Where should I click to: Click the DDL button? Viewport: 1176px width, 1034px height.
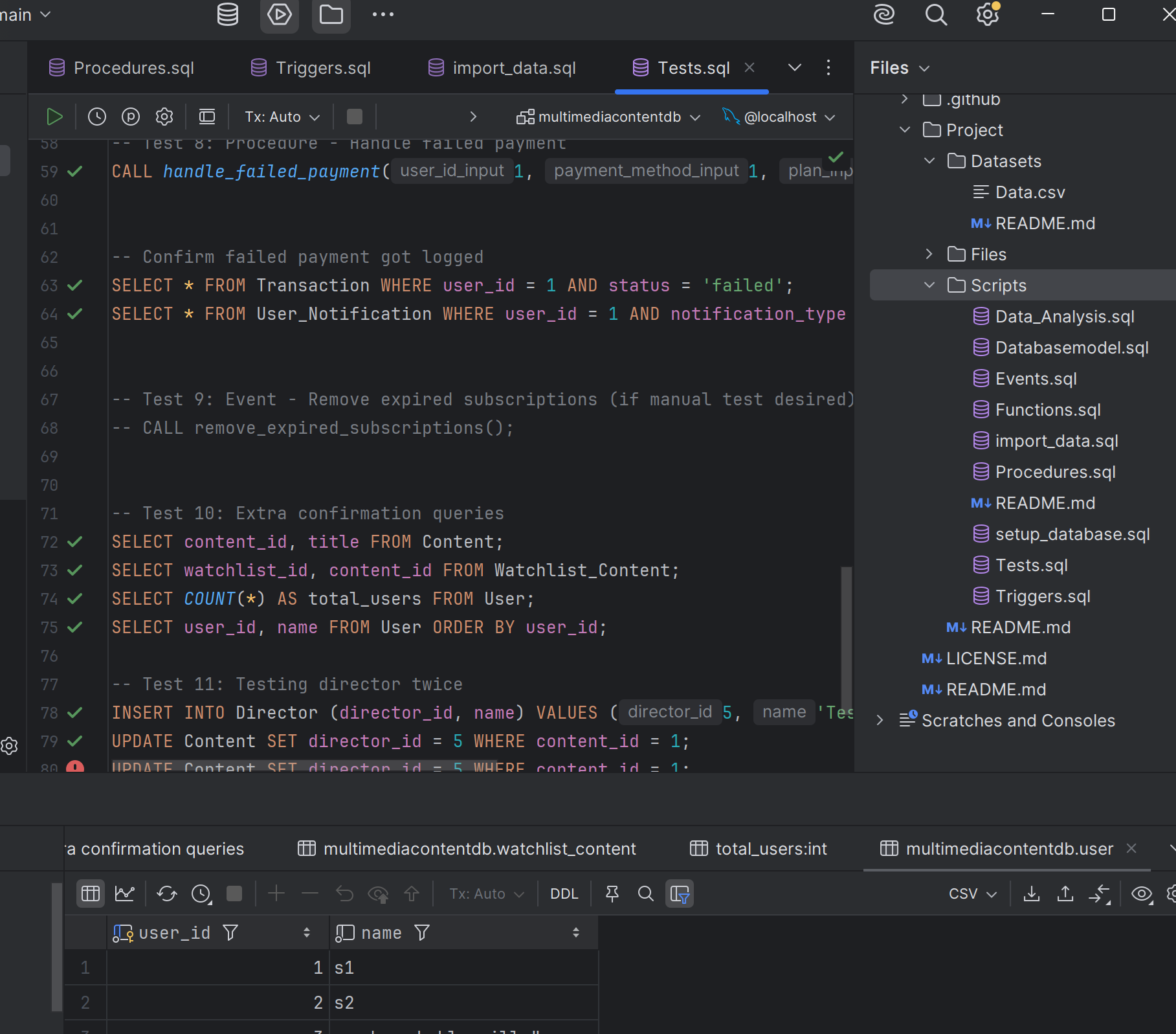coord(564,894)
